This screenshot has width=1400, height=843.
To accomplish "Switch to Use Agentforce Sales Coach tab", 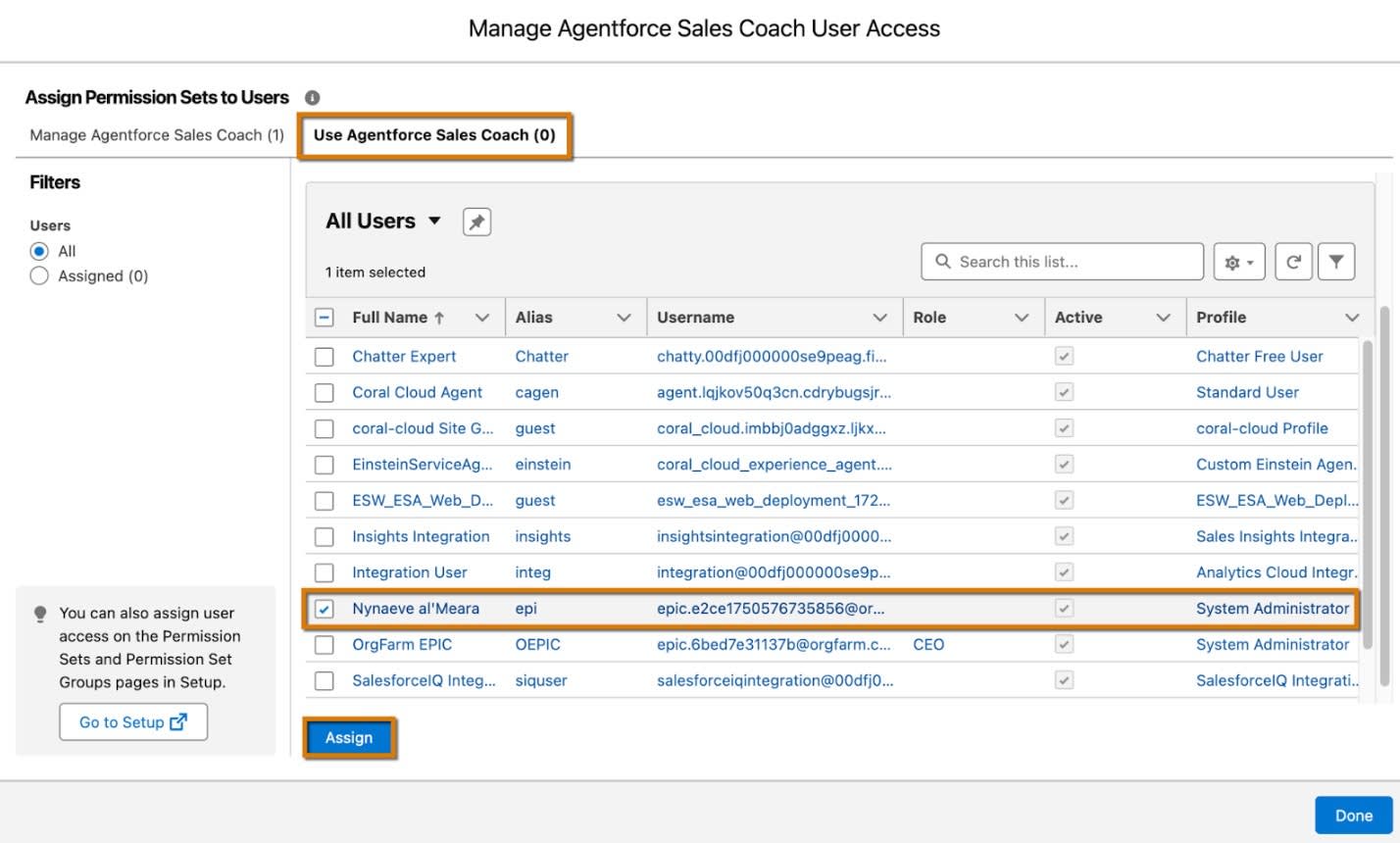I will click(x=434, y=135).
